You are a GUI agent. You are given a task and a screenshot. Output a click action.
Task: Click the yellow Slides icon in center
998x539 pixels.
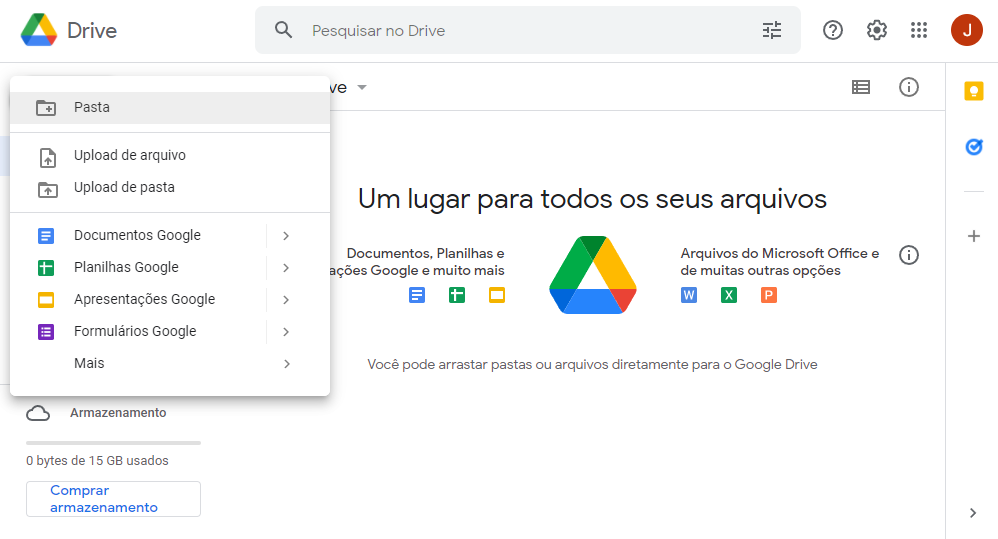pos(497,295)
